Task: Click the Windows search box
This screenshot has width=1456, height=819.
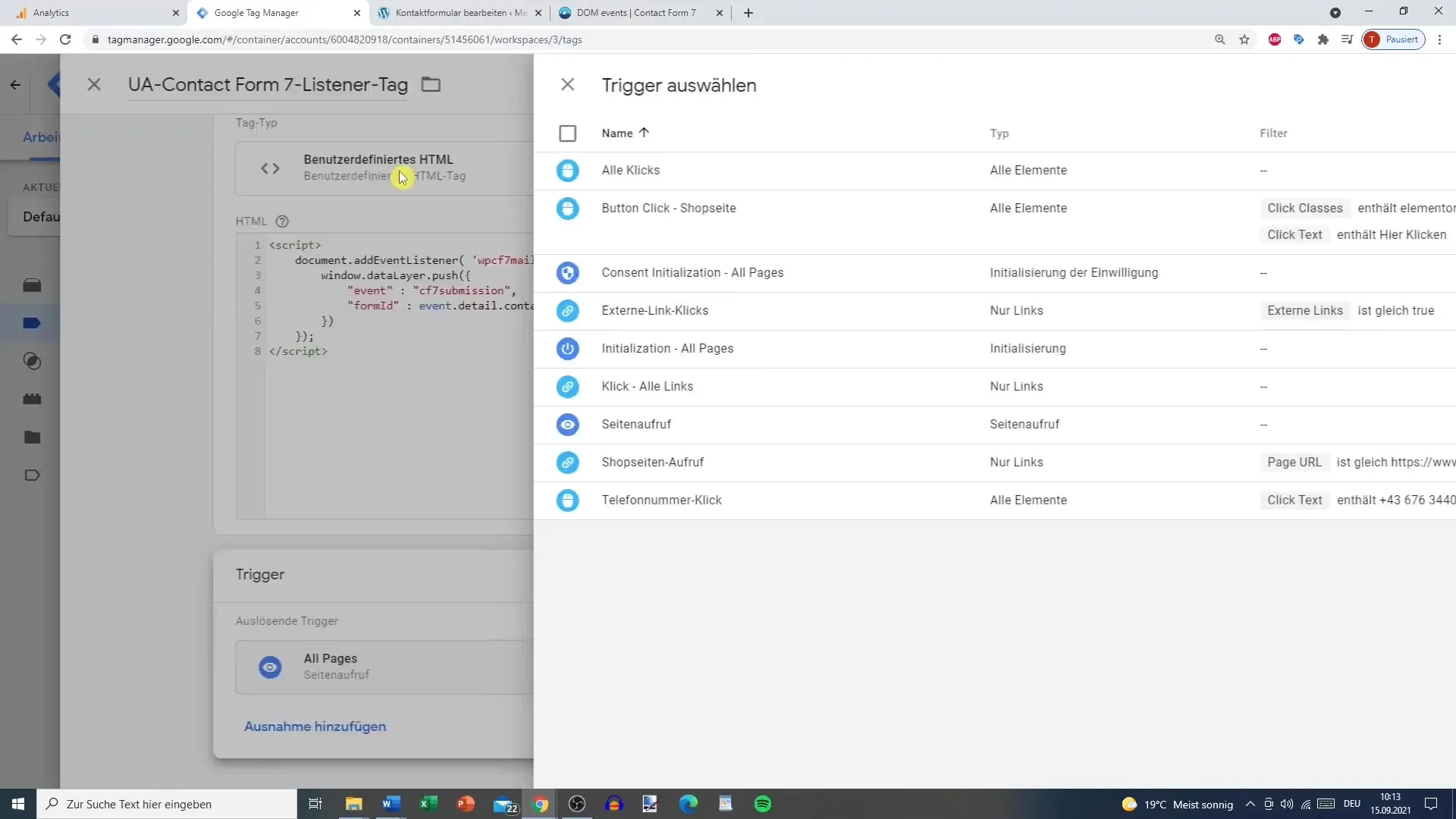Action: coord(167,804)
